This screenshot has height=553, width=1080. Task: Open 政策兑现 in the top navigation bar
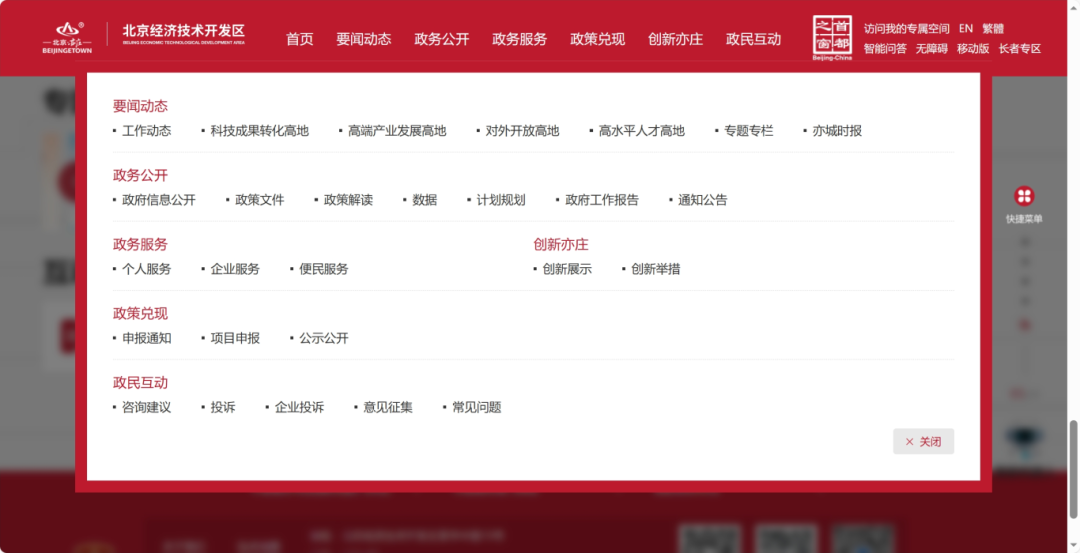(597, 39)
